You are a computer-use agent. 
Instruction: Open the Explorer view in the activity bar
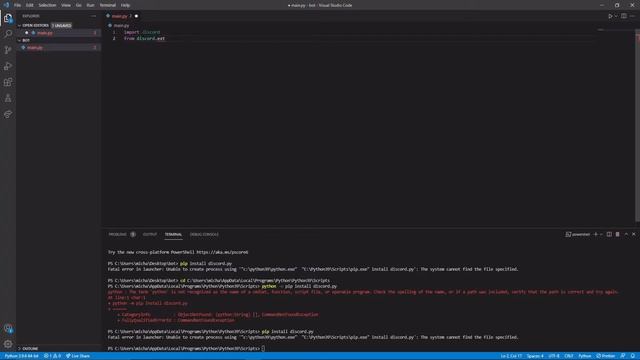click(8, 18)
